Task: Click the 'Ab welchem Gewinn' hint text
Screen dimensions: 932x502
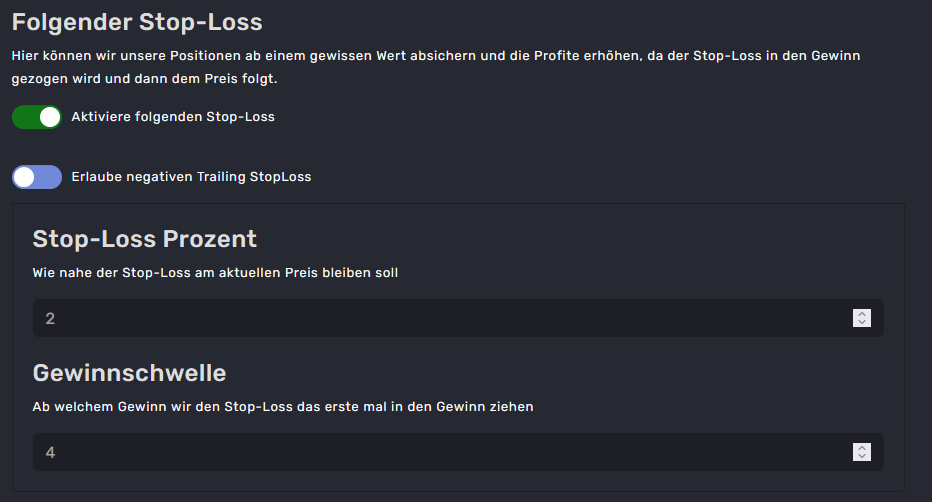Action: click(x=283, y=407)
